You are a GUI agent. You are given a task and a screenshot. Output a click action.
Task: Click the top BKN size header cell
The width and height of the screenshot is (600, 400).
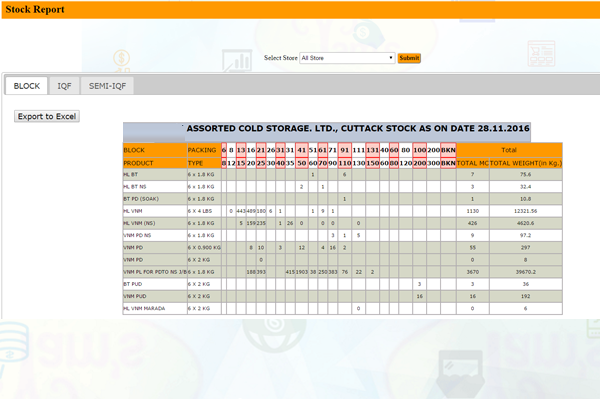pos(448,150)
